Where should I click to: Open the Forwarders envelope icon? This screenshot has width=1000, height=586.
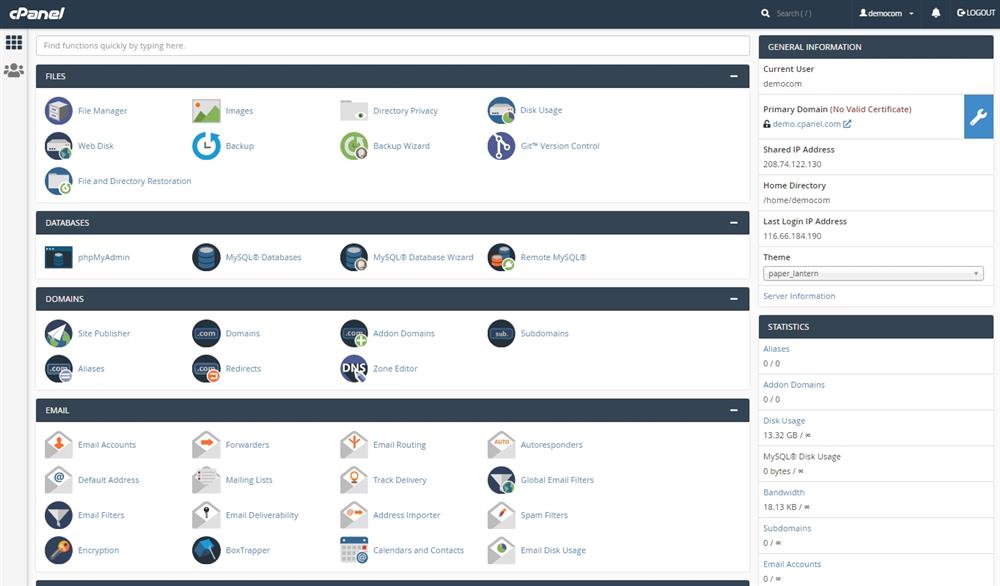tap(206, 445)
